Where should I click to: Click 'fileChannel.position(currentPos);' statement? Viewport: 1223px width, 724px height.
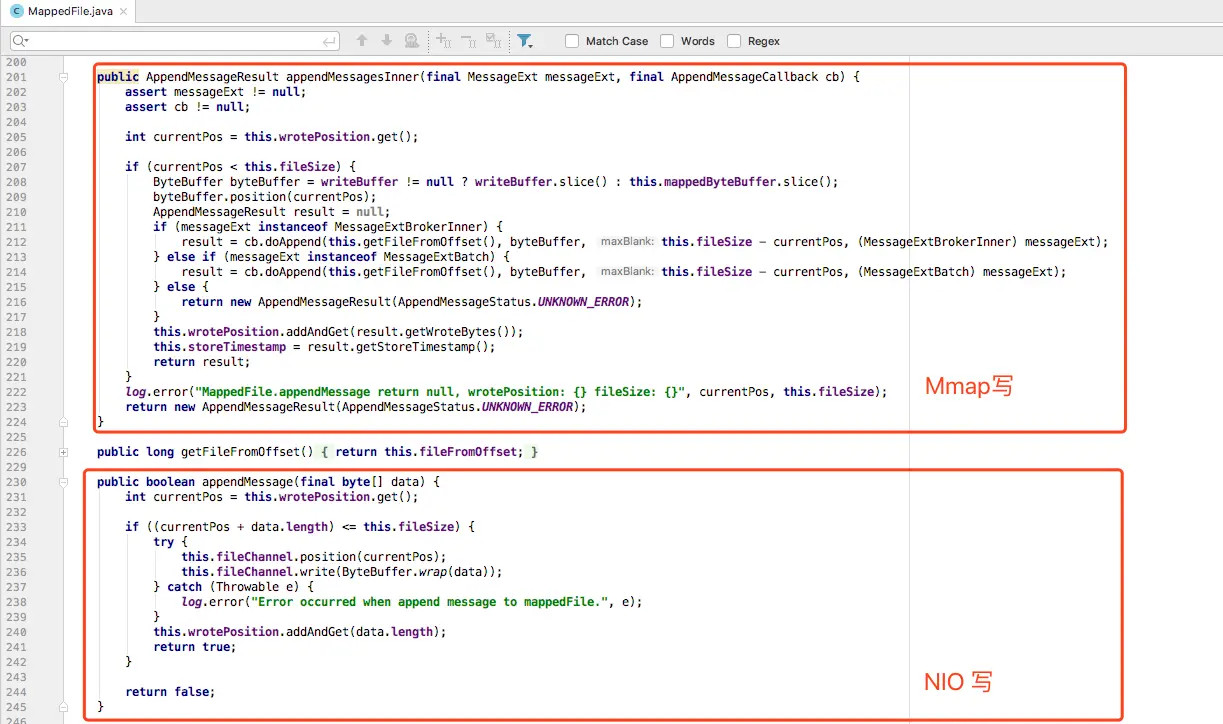point(331,557)
